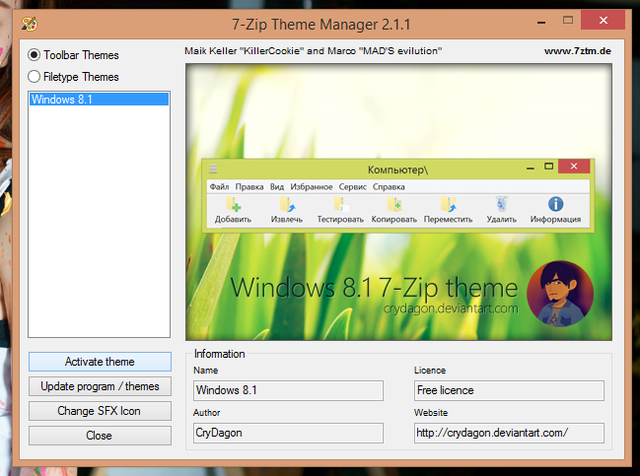Screen dimensions: 640x476
Task: Click the Вид menu in the preview
Action: pyautogui.click(x=277, y=187)
